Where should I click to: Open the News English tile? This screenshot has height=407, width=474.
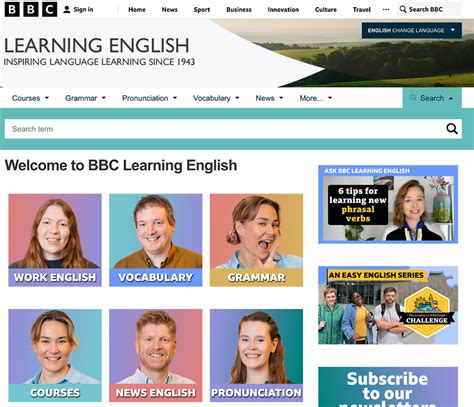tap(156, 355)
